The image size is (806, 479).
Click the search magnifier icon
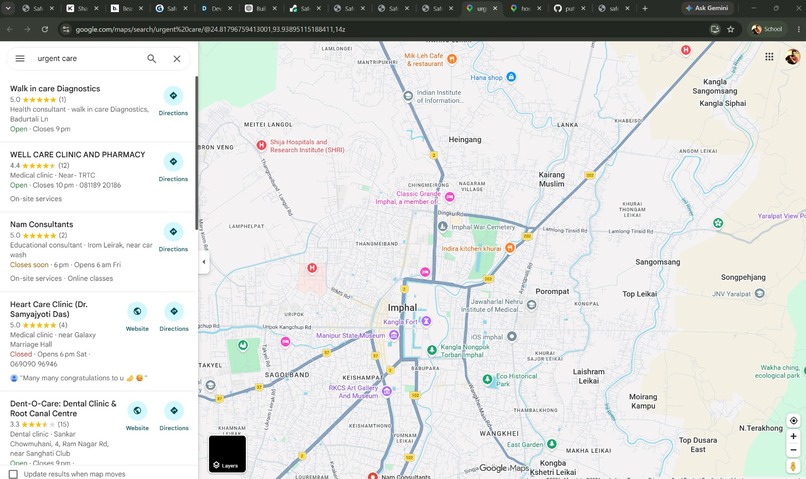pos(152,59)
